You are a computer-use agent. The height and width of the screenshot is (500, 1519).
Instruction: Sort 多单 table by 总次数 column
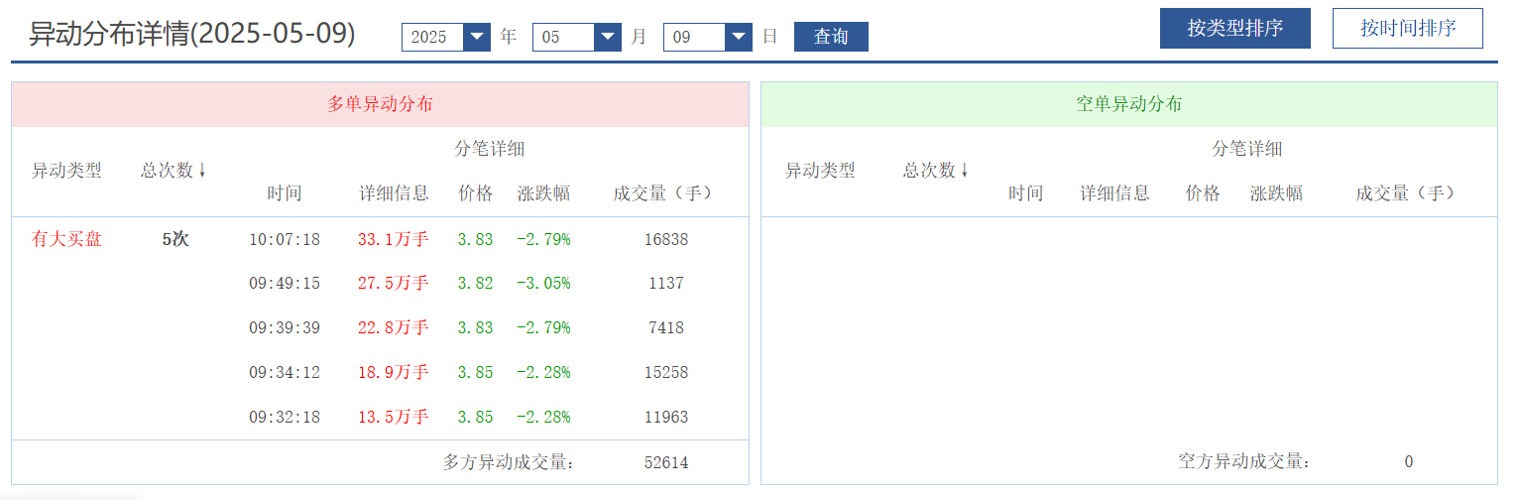(174, 170)
